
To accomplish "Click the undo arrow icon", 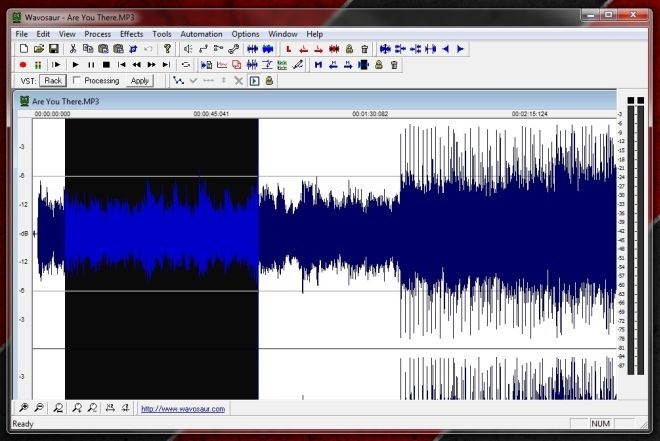I will [148, 49].
